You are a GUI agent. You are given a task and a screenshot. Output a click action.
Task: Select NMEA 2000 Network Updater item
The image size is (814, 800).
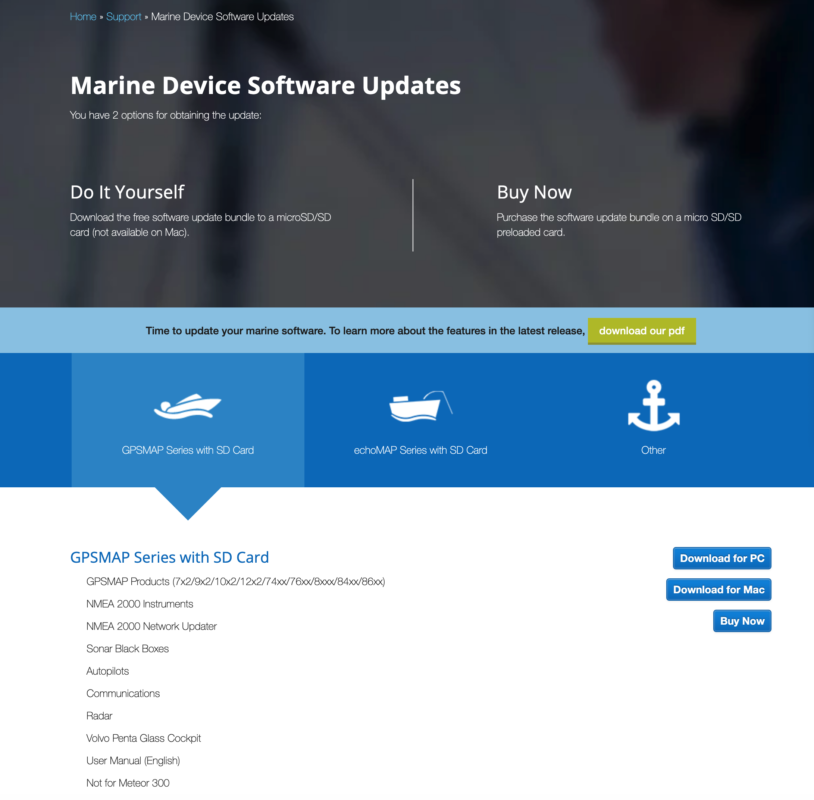152,626
